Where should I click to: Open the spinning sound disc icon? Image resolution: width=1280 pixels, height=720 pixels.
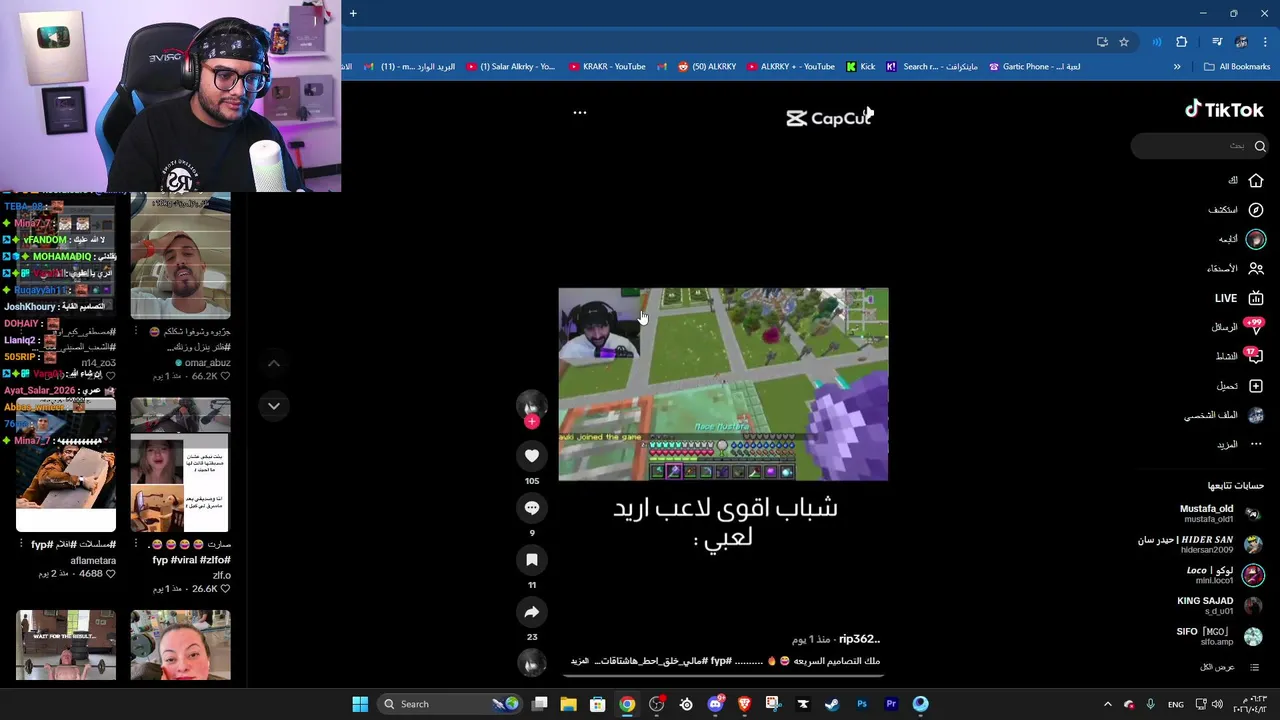(532, 662)
